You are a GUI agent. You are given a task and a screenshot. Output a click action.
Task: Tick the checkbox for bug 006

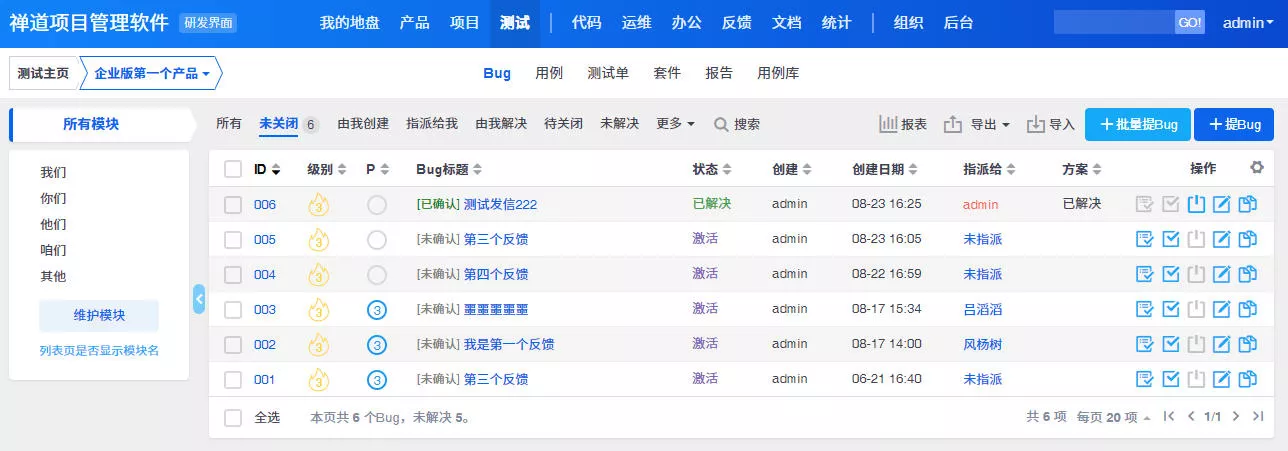pos(233,204)
